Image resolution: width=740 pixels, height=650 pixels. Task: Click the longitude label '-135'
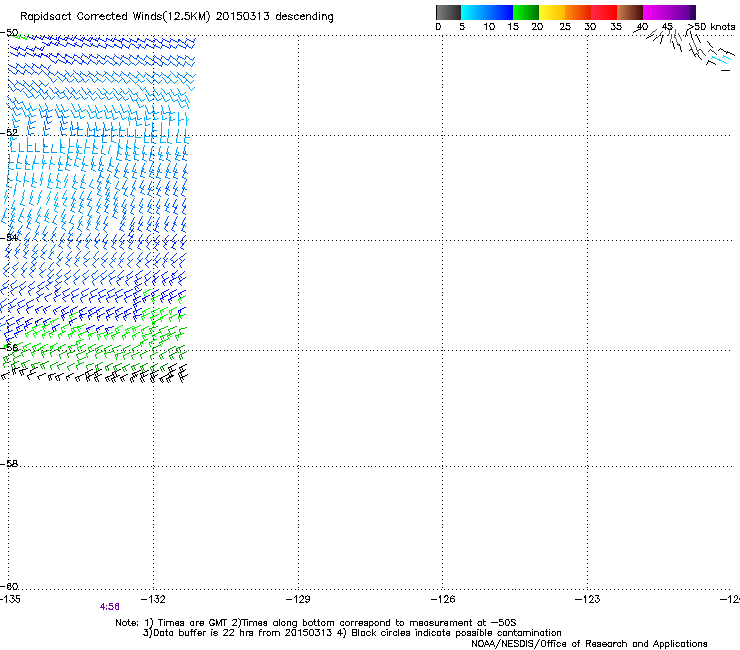[x=10, y=599]
